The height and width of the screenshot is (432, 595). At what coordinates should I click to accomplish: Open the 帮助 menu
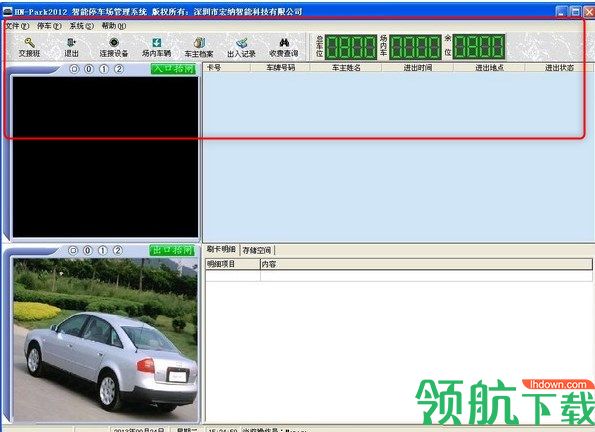tap(114, 26)
